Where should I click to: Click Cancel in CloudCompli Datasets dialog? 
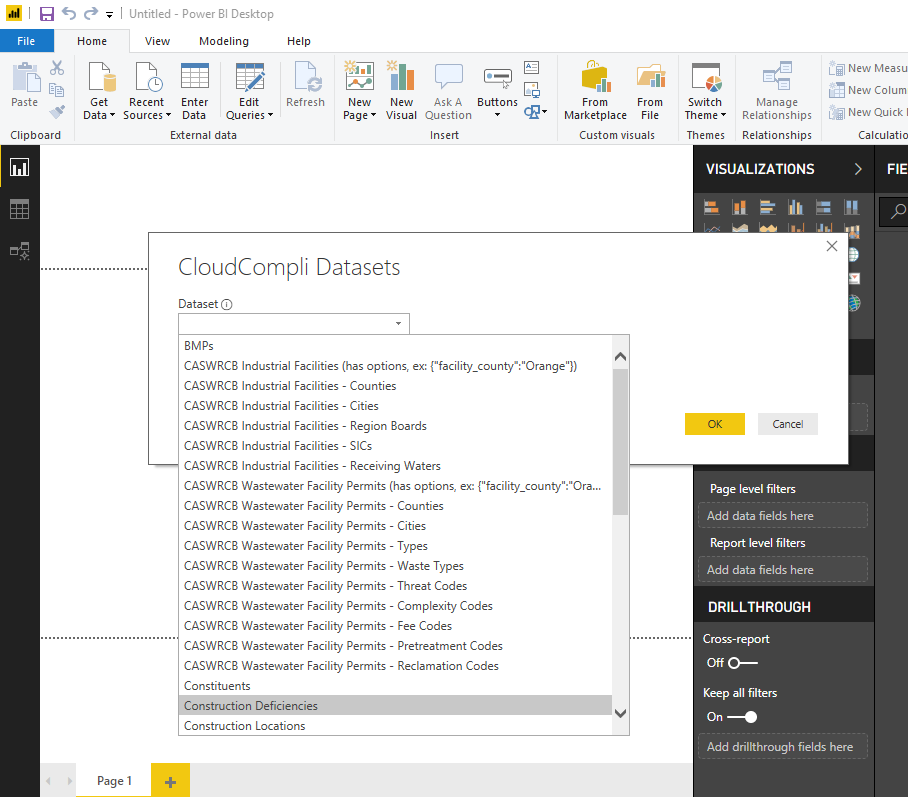788,424
